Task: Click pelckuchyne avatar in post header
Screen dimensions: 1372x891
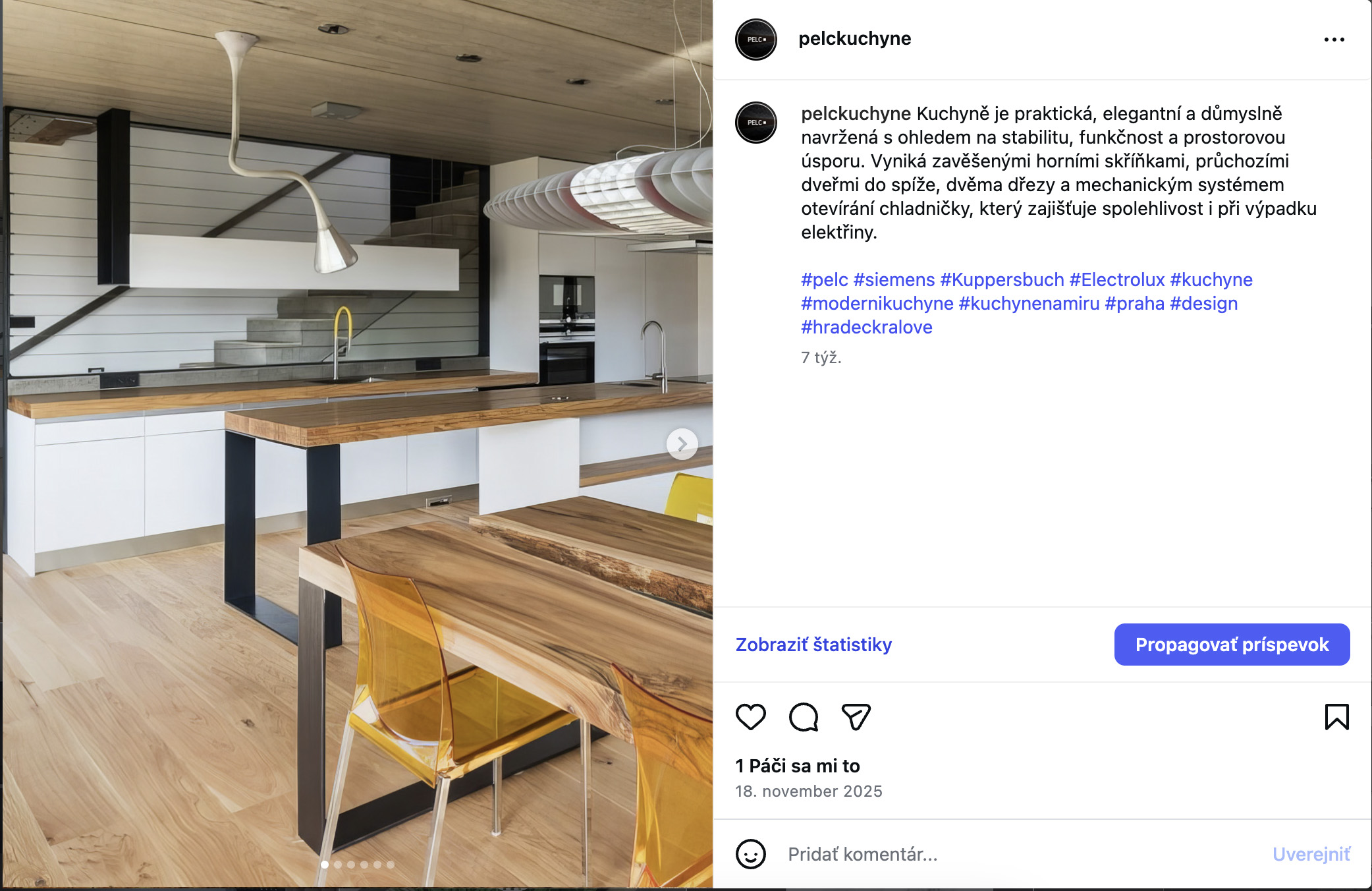Action: tap(755, 40)
